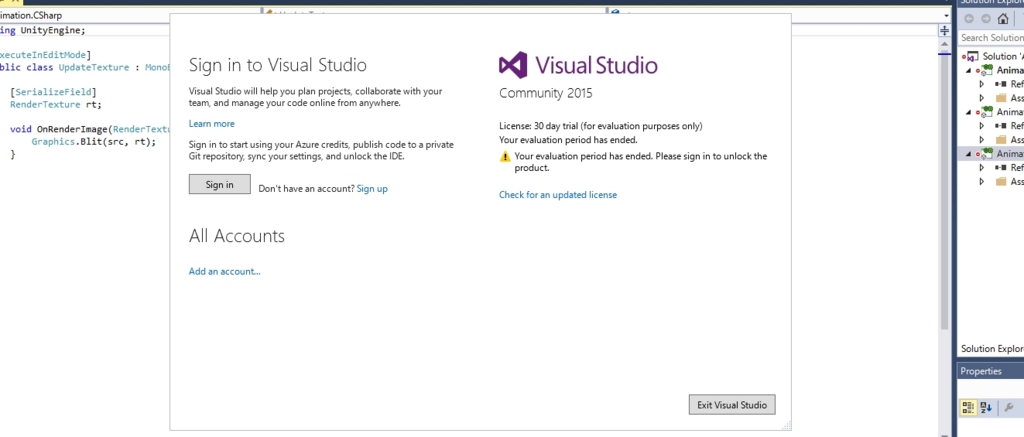Viewport: 1024px width, 437px height.
Task: Click the Exit Visual Studio button
Action: pos(731,404)
